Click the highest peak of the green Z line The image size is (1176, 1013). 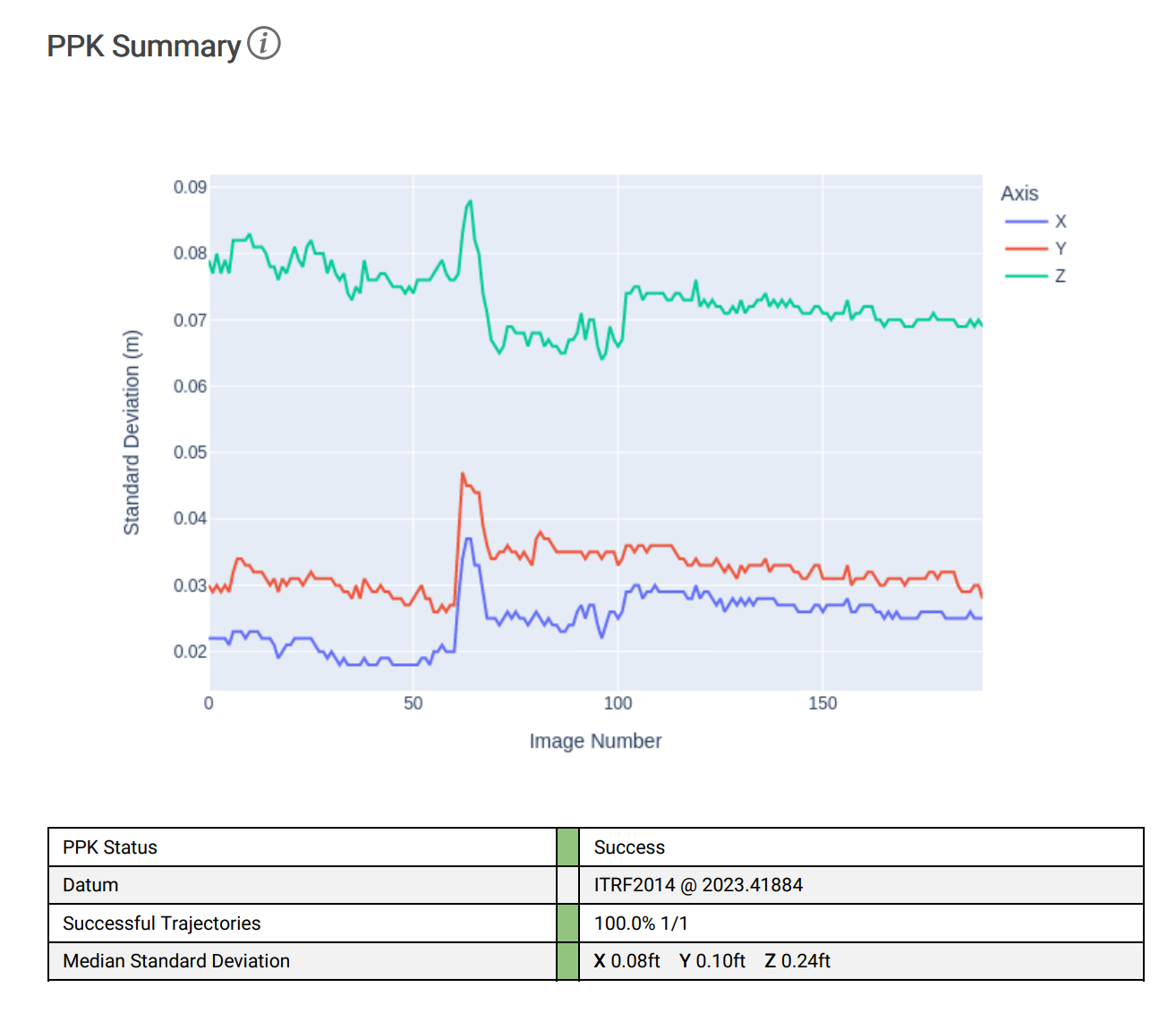tap(470, 202)
